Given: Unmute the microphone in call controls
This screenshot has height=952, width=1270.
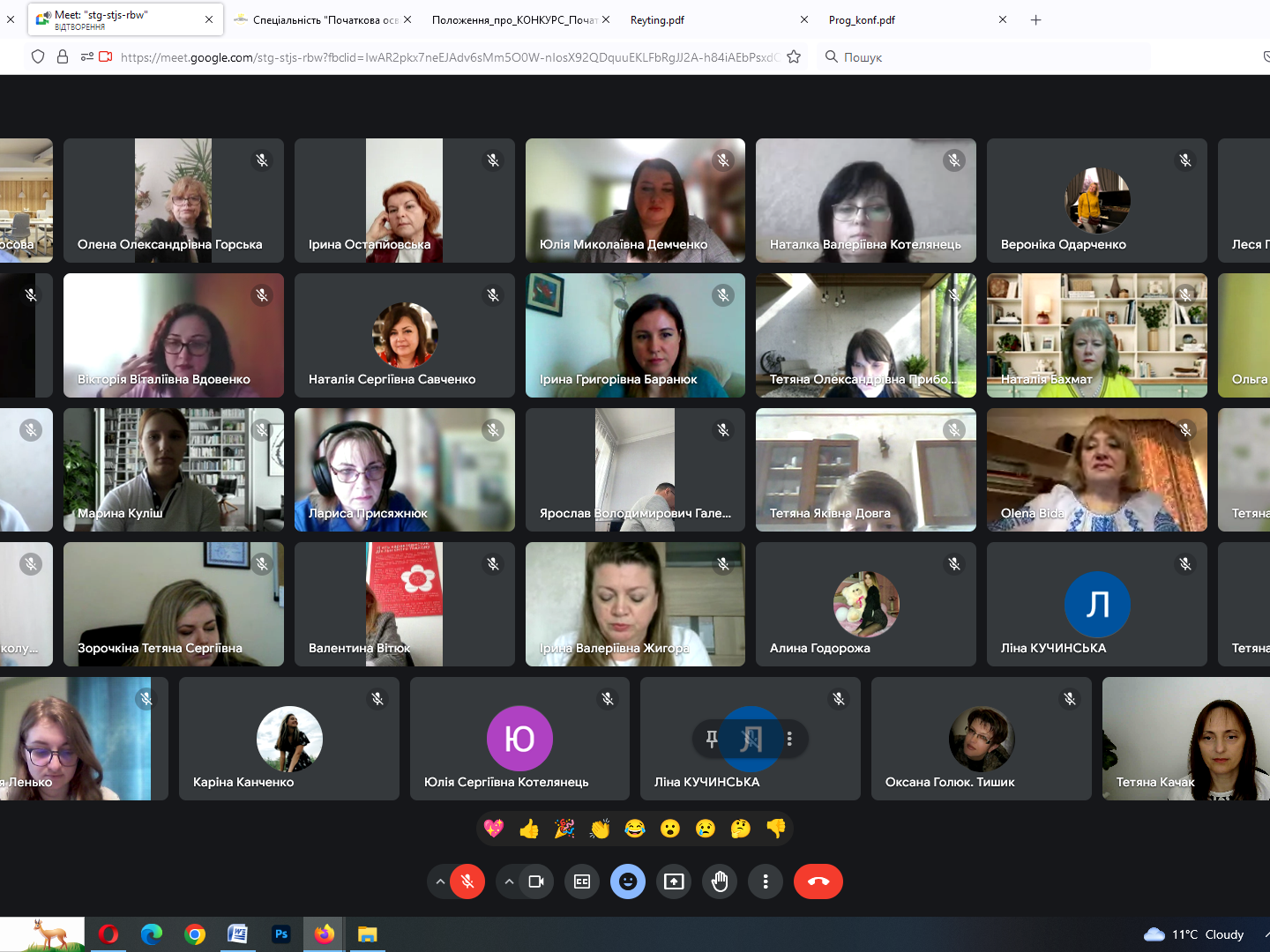Looking at the screenshot, I should coord(467,881).
